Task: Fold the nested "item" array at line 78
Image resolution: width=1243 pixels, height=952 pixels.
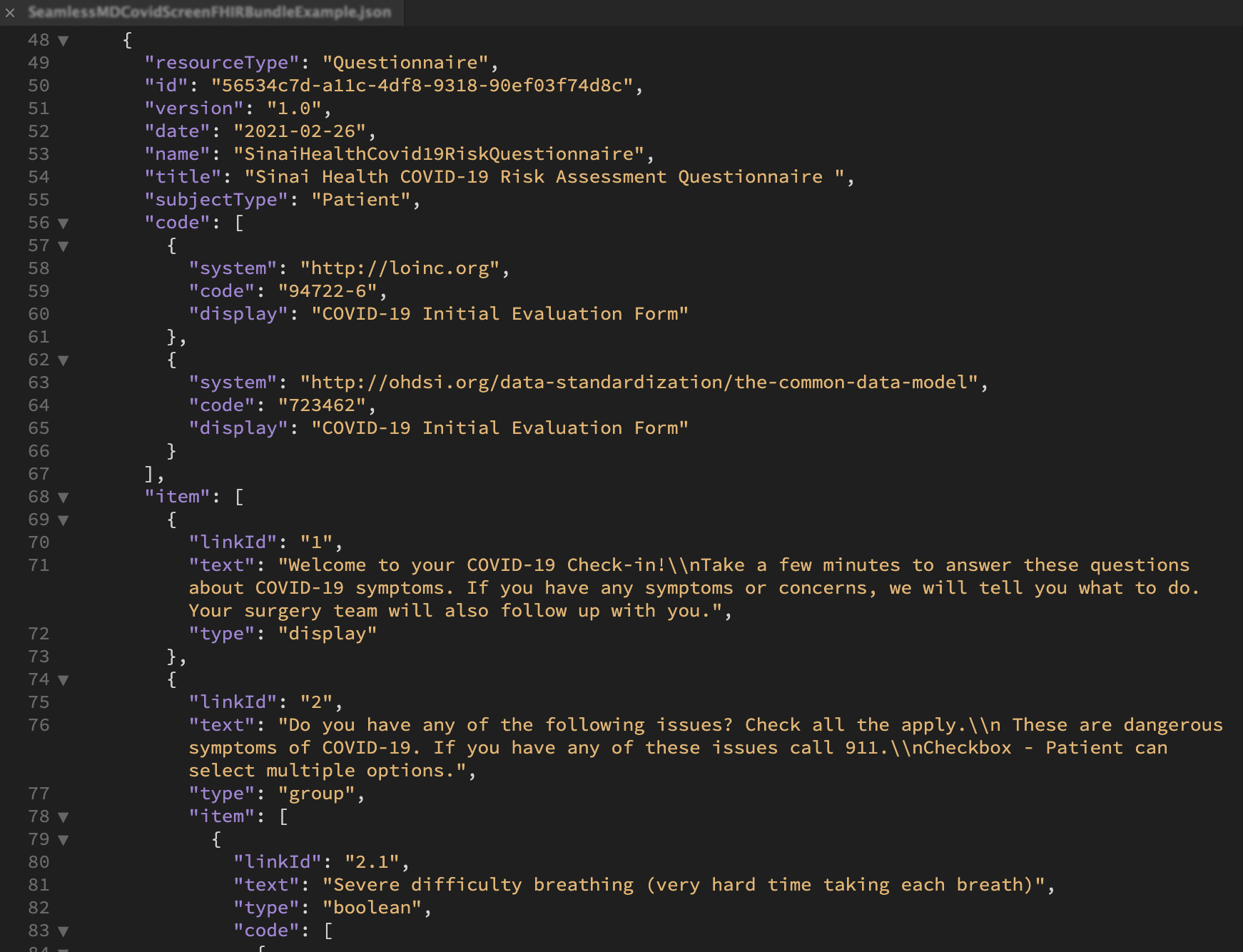Action: pos(64,817)
